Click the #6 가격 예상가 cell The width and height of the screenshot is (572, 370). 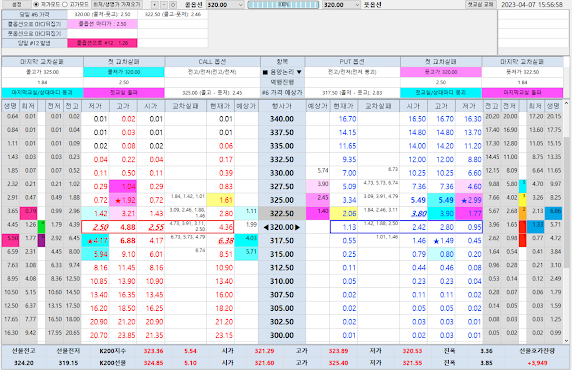(x=282, y=93)
